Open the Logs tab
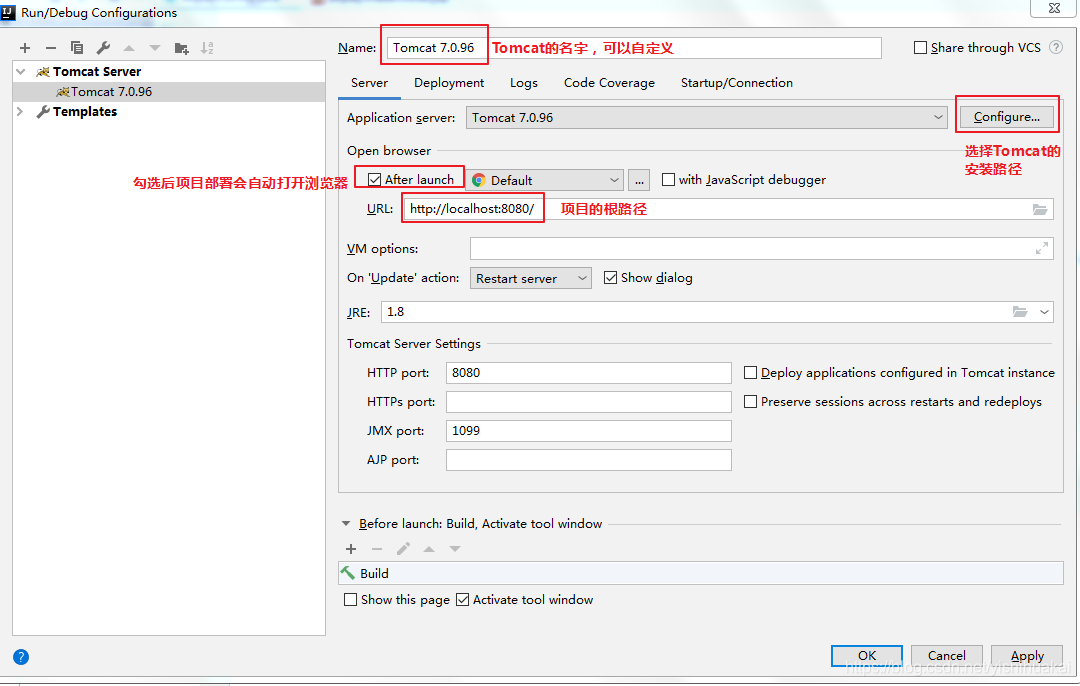Screen dimensions: 1080x686 point(523,83)
